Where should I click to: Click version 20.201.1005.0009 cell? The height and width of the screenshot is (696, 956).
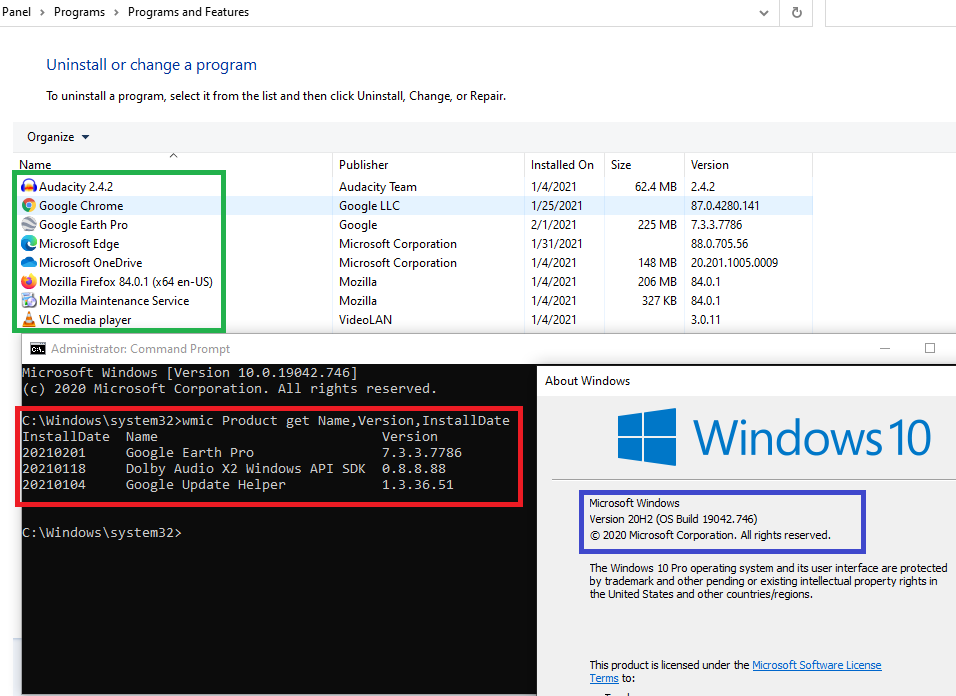(734, 263)
